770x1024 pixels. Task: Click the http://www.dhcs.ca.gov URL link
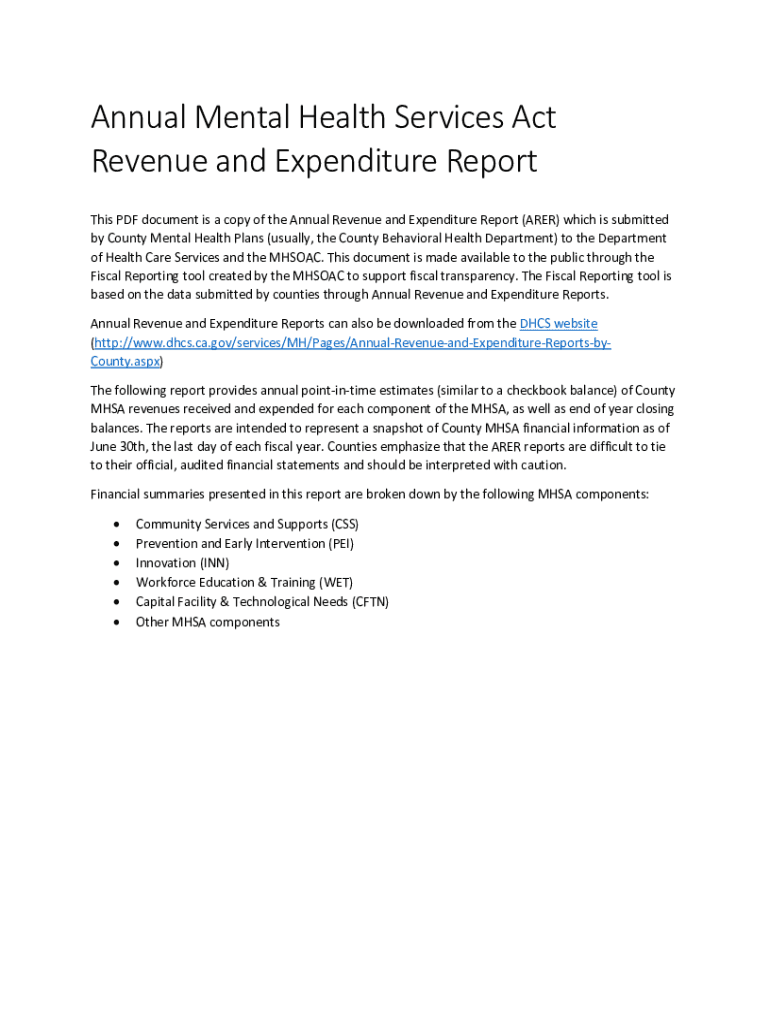point(350,343)
